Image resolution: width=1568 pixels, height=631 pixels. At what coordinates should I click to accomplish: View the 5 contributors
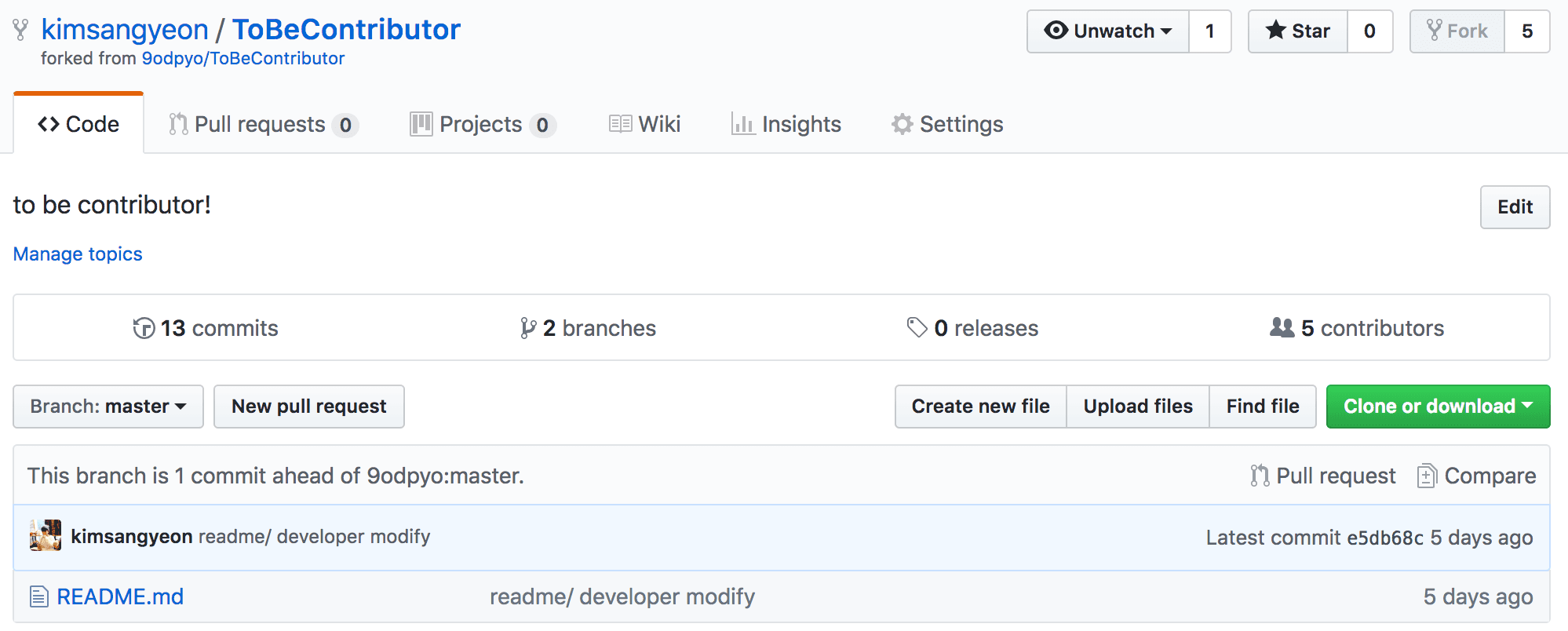coord(1357,328)
